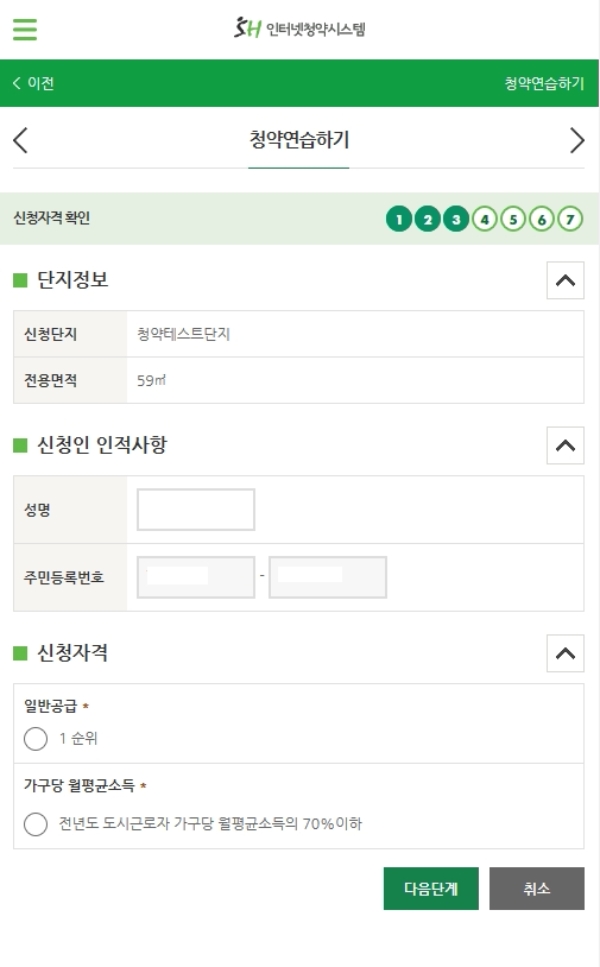Click the 성명 input field
The height and width of the screenshot is (967, 600).
[x=196, y=509]
